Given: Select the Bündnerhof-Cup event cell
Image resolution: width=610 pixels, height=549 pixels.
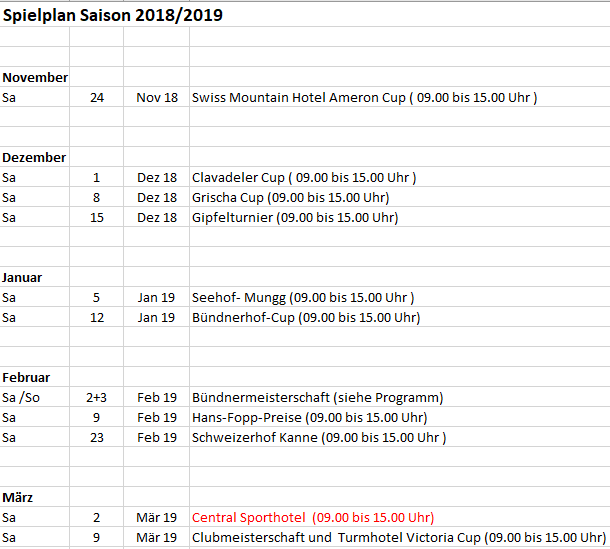Looking at the screenshot, I should tap(306, 318).
